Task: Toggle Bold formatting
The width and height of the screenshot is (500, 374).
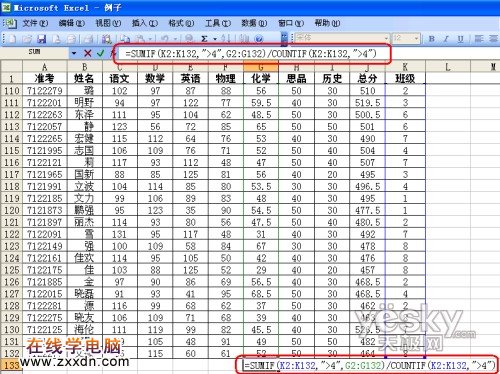Action: tap(432, 39)
